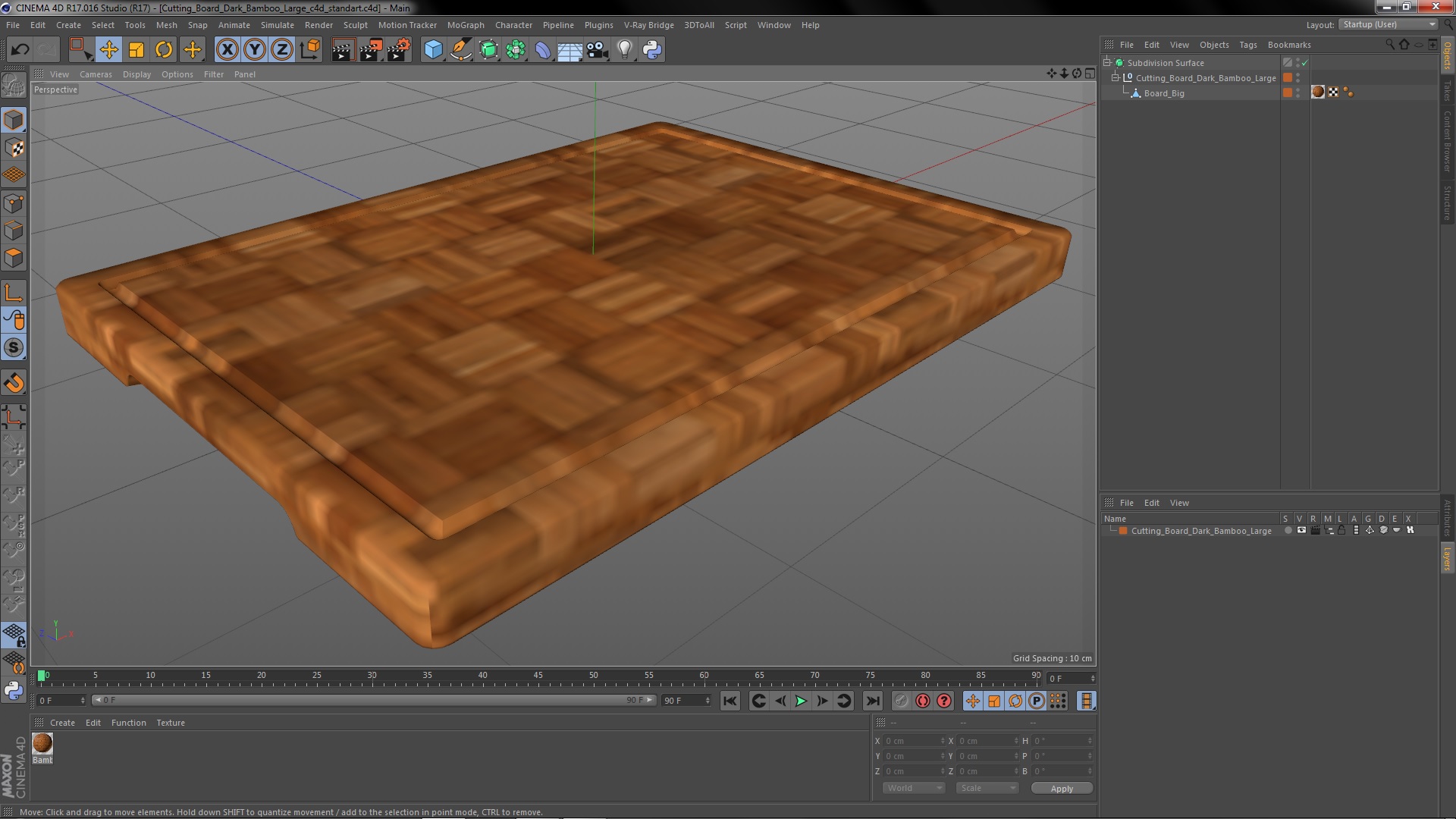Viewport: 1456px width, 819px height.
Task: Open Material Manager Create menu
Action: click(x=62, y=723)
